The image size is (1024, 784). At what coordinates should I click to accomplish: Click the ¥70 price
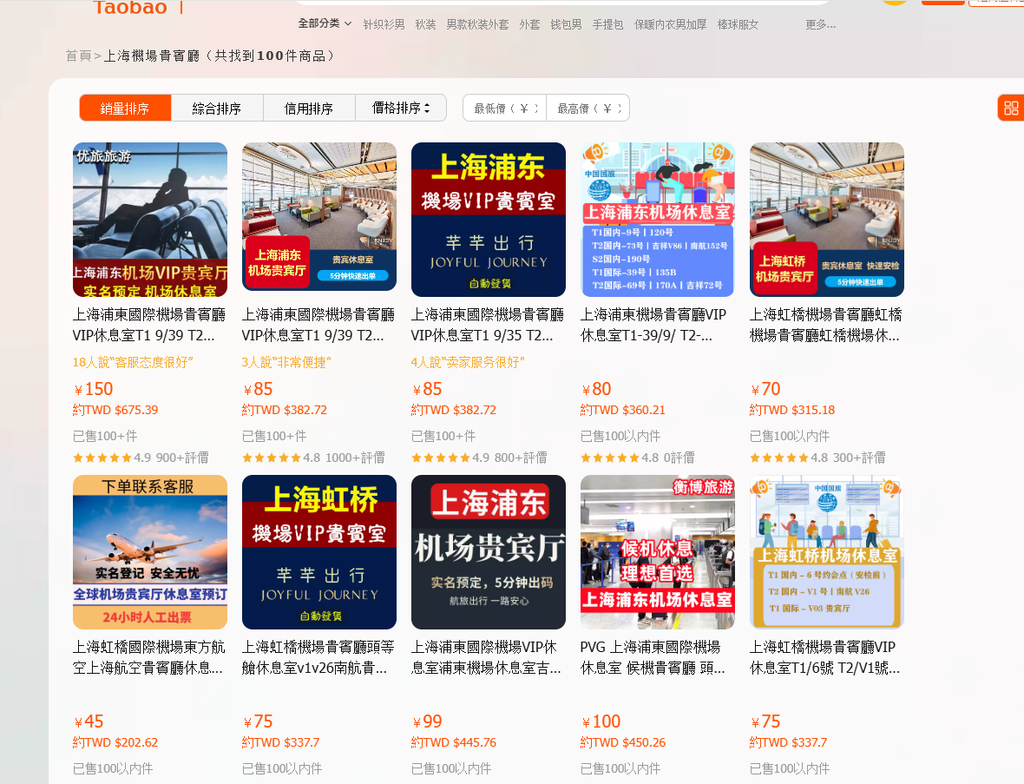tap(765, 389)
